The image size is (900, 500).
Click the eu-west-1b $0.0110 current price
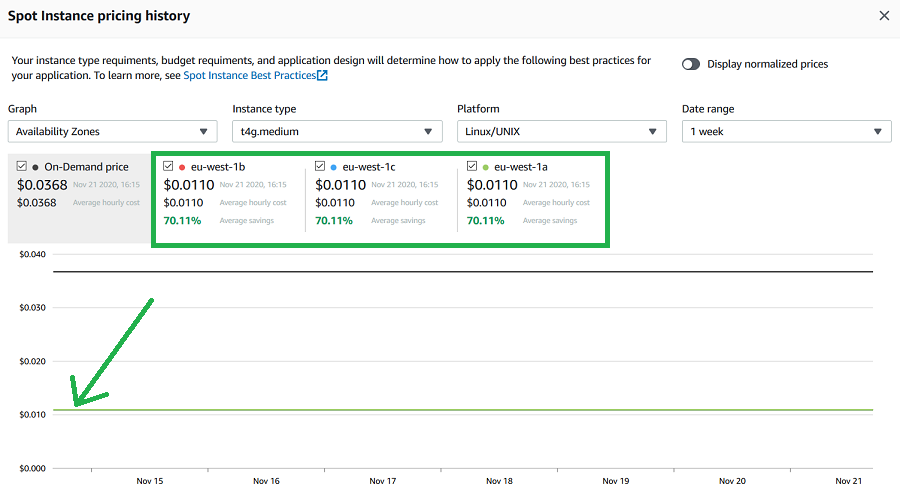(x=189, y=185)
